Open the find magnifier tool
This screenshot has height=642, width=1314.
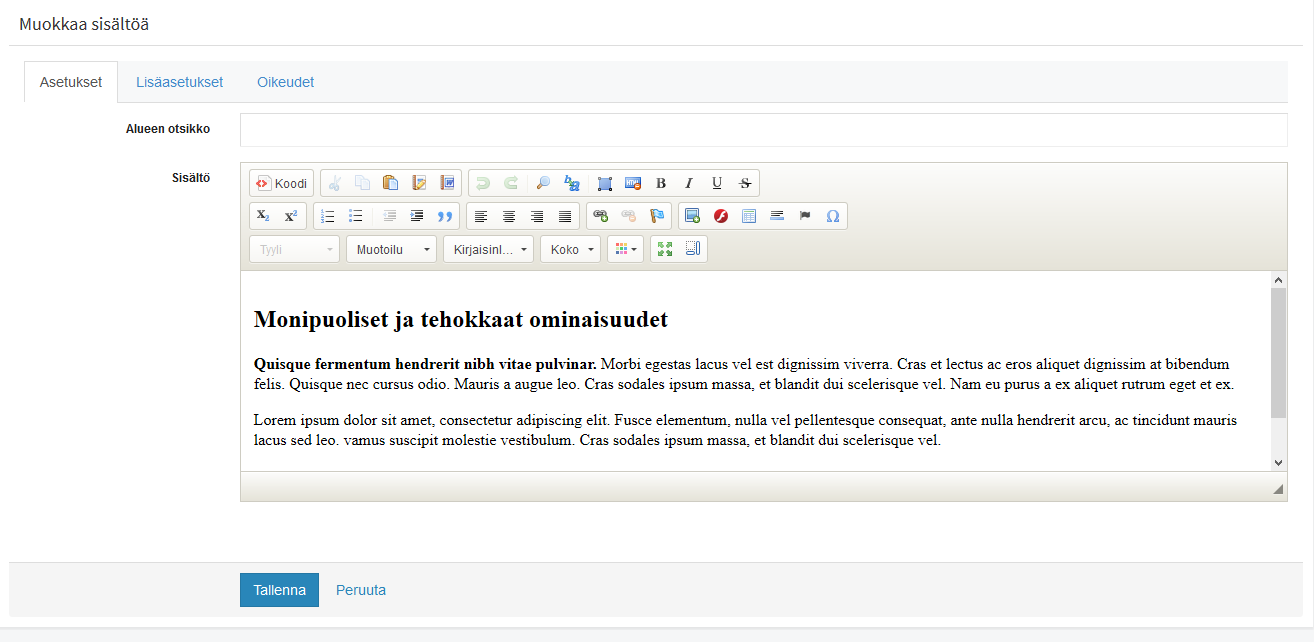pyautogui.click(x=543, y=183)
